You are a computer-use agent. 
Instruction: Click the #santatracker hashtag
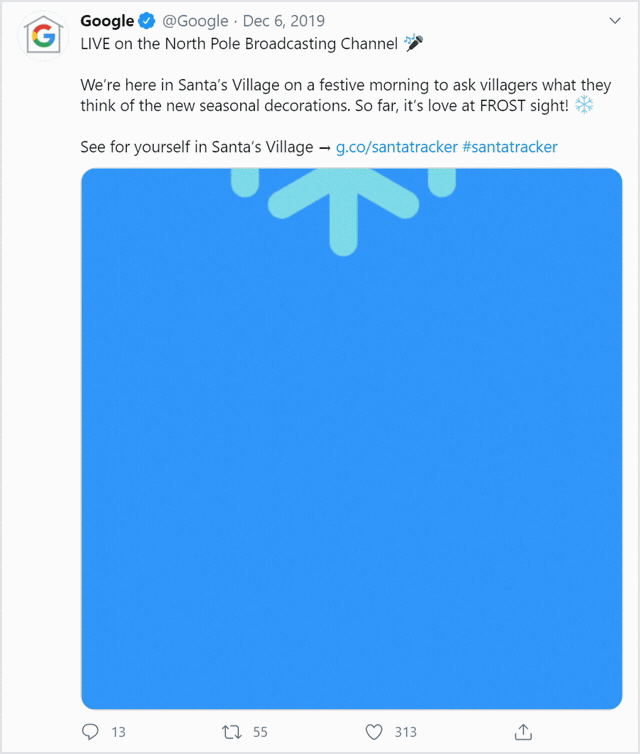coord(510,147)
